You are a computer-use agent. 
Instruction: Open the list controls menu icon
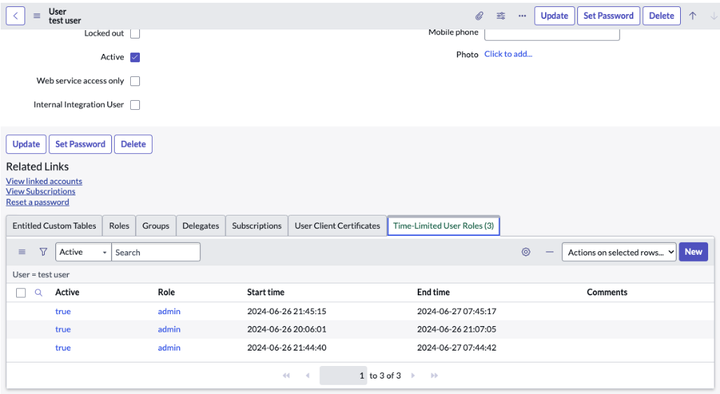[x=22, y=252]
